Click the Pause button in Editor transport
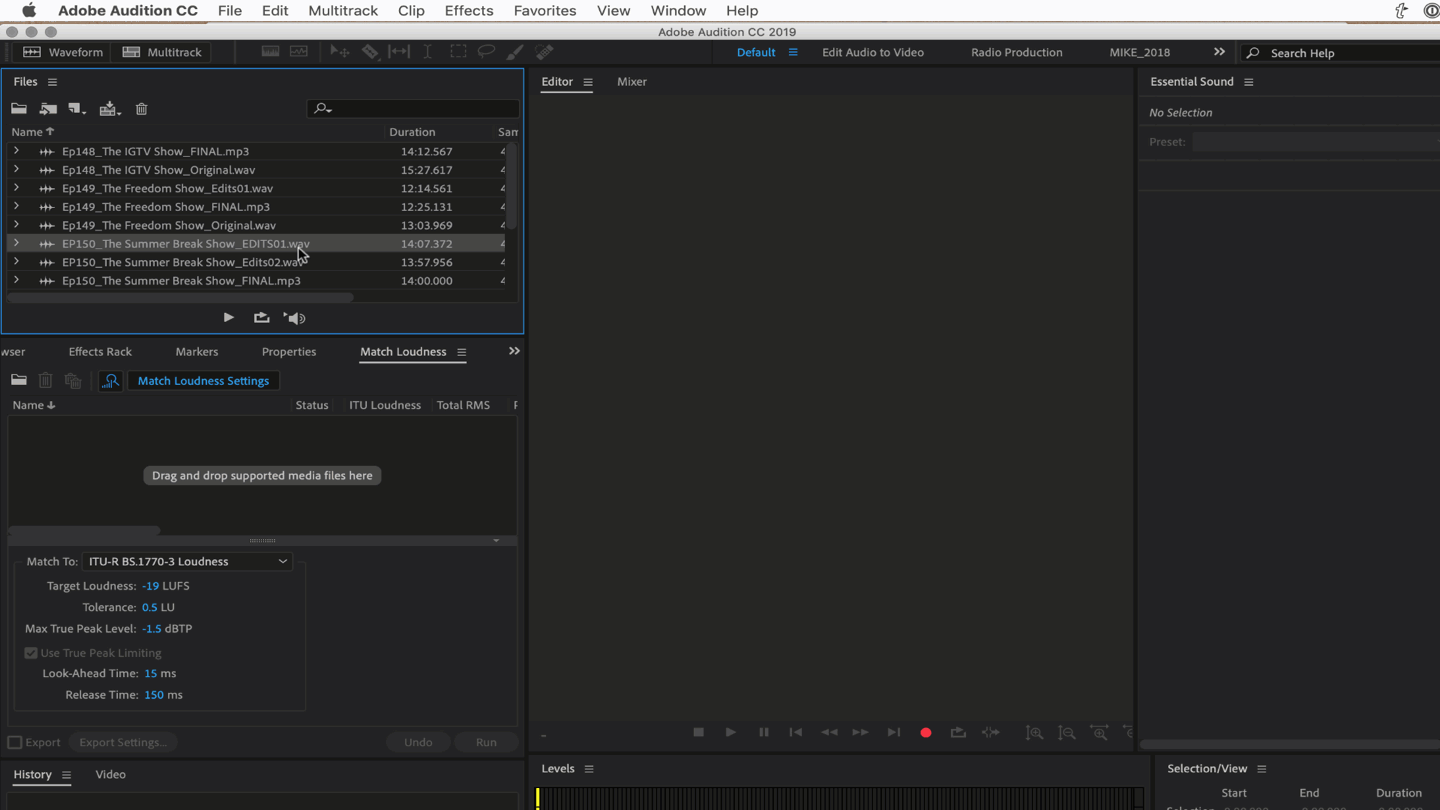 pos(764,733)
